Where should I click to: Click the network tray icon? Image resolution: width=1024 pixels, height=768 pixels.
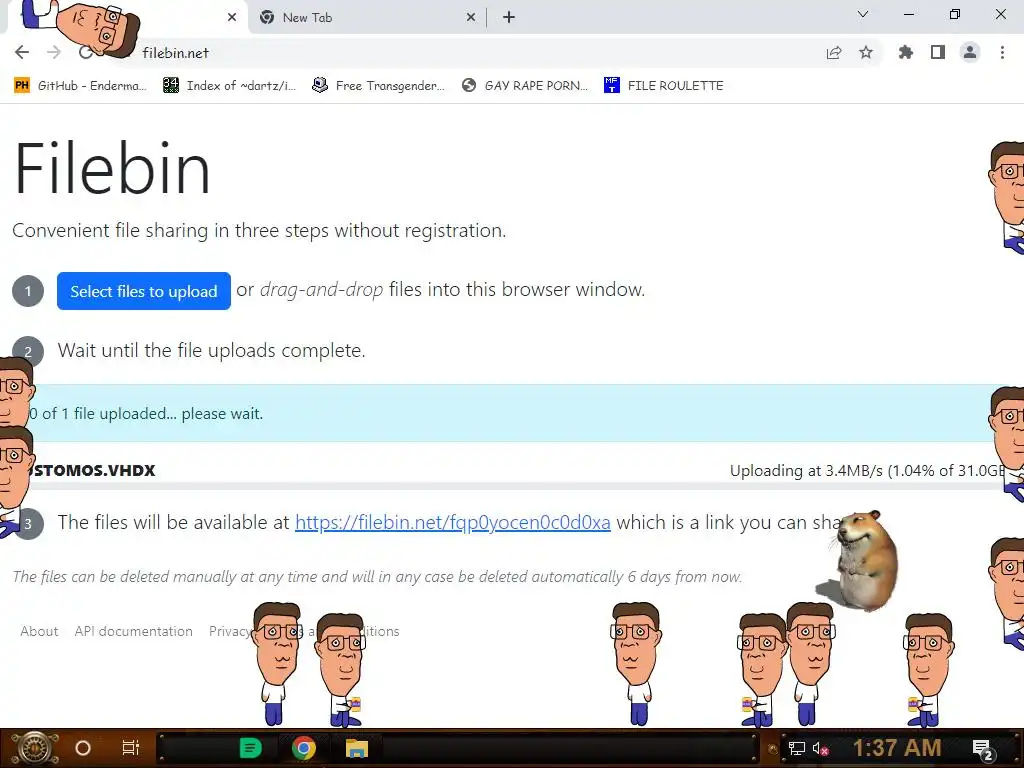coord(797,748)
